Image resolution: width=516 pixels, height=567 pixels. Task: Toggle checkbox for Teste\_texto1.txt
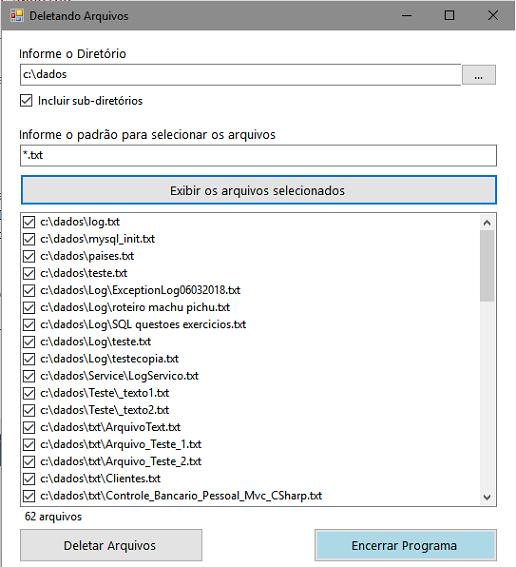tap(29, 393)
